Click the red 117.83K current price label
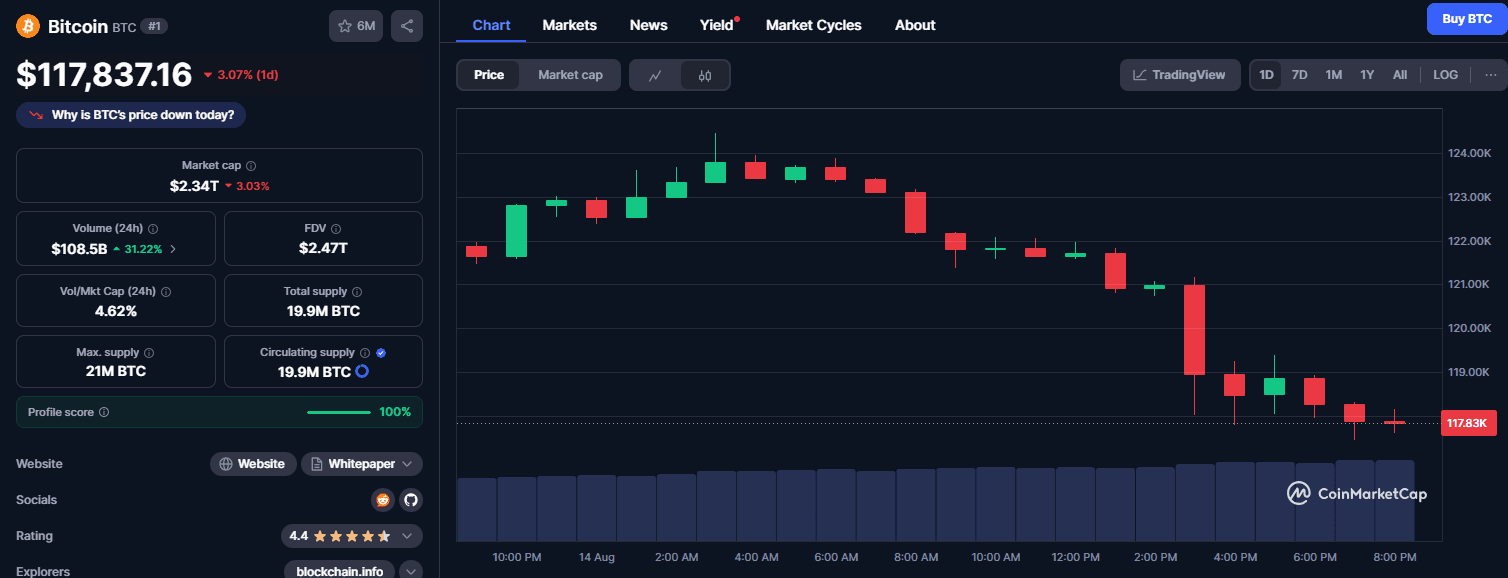The height and width of the screenshot is (578, 1508). (x=1467, y=423)
